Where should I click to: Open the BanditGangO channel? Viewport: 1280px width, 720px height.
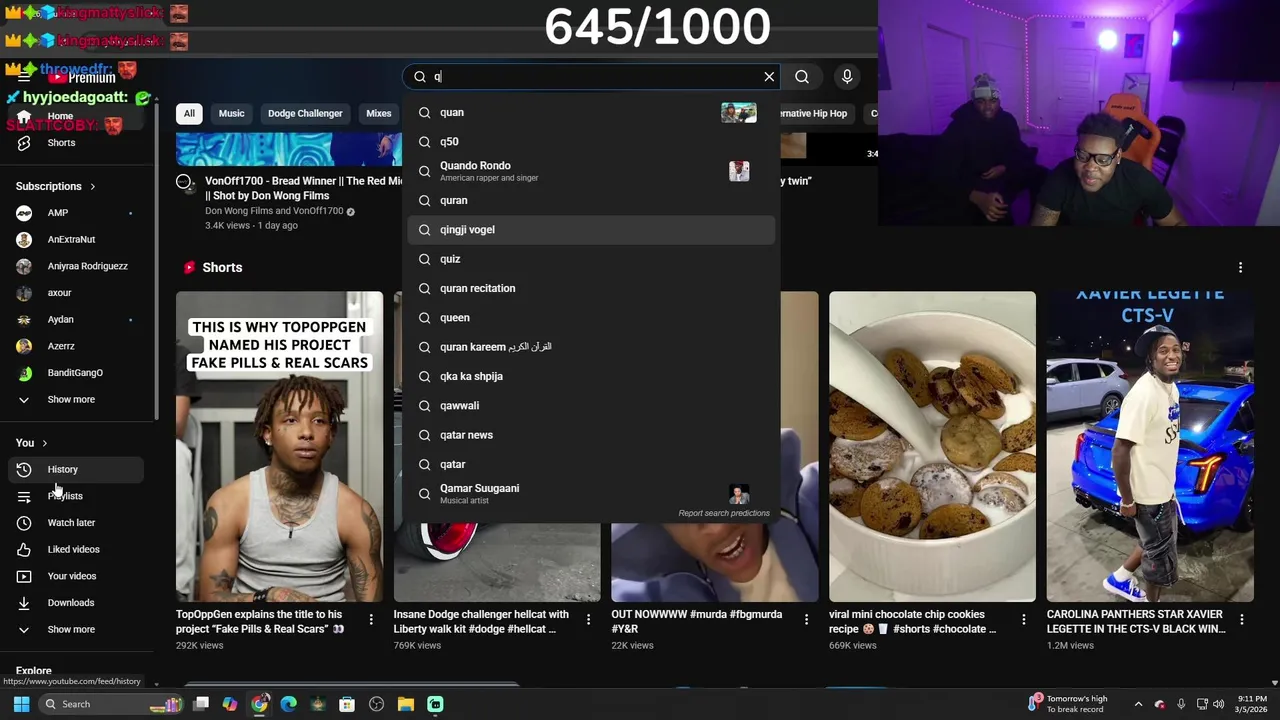click(x=76, y=373)
